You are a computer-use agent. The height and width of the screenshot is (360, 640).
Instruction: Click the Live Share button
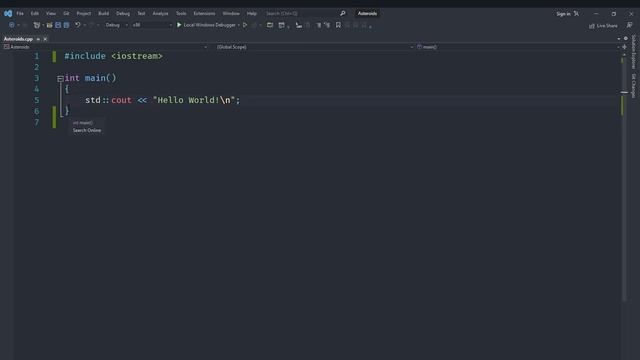603,26
